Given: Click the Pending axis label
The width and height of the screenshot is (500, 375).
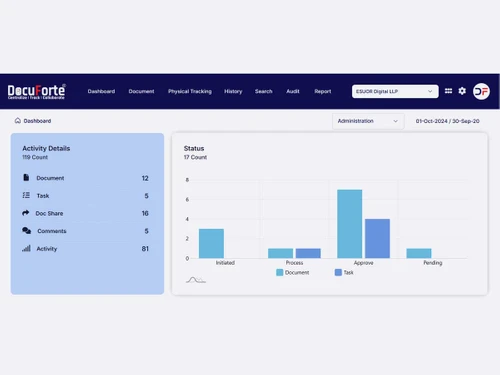Looking at the screenshot, I should [x=433, y=263].
